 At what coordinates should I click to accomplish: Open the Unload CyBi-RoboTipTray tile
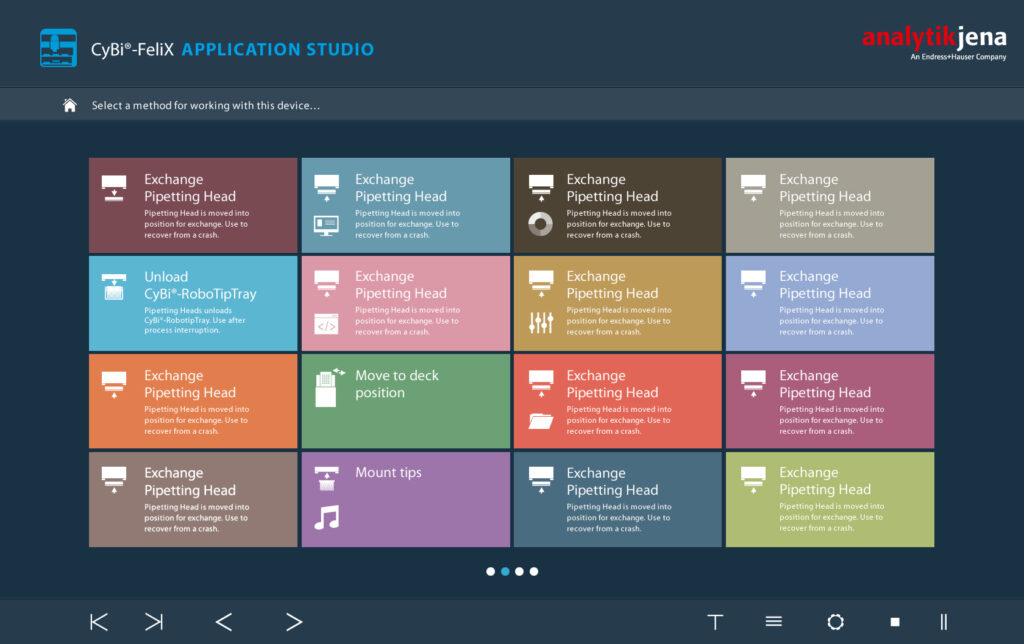click(193, 303)
